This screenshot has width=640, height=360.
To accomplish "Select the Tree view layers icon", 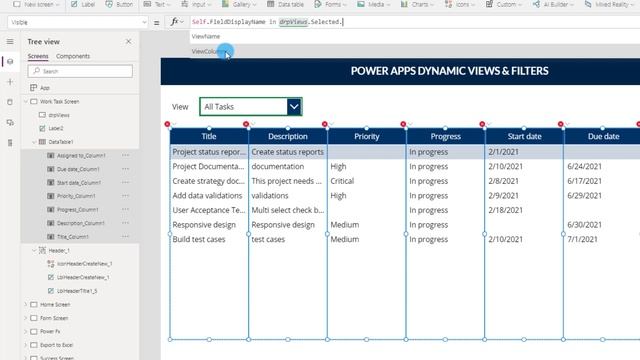I will click(10, 62).
